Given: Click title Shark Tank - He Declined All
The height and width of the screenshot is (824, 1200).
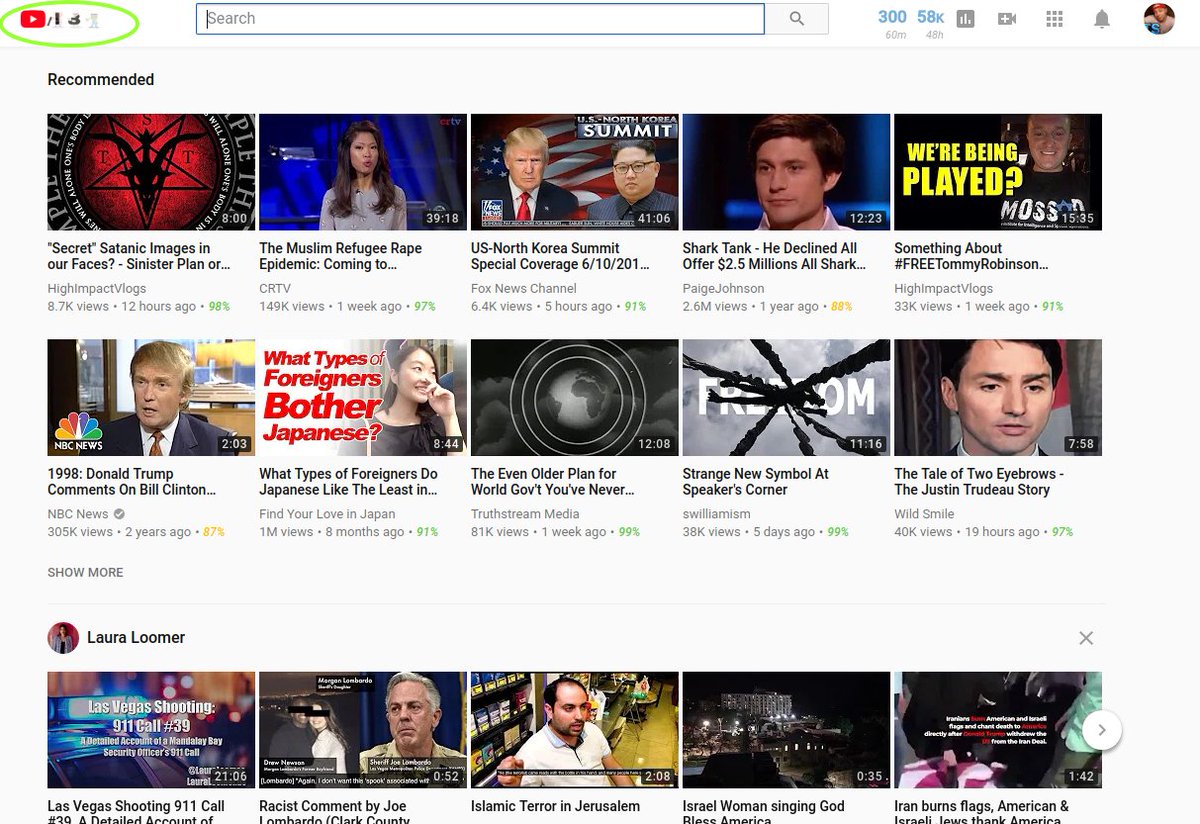Looking at the screenshot, I should pos(774,256).
